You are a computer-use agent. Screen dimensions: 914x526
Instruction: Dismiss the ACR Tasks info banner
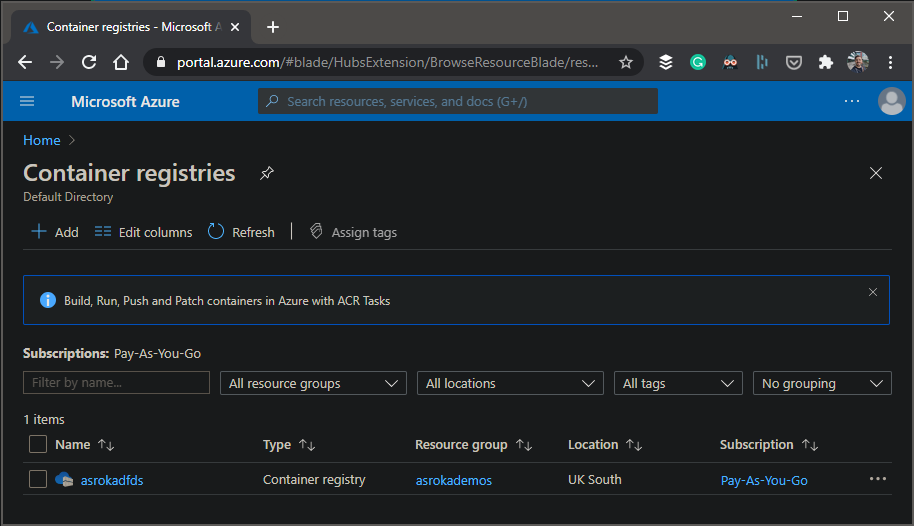[x=872, y=292]
